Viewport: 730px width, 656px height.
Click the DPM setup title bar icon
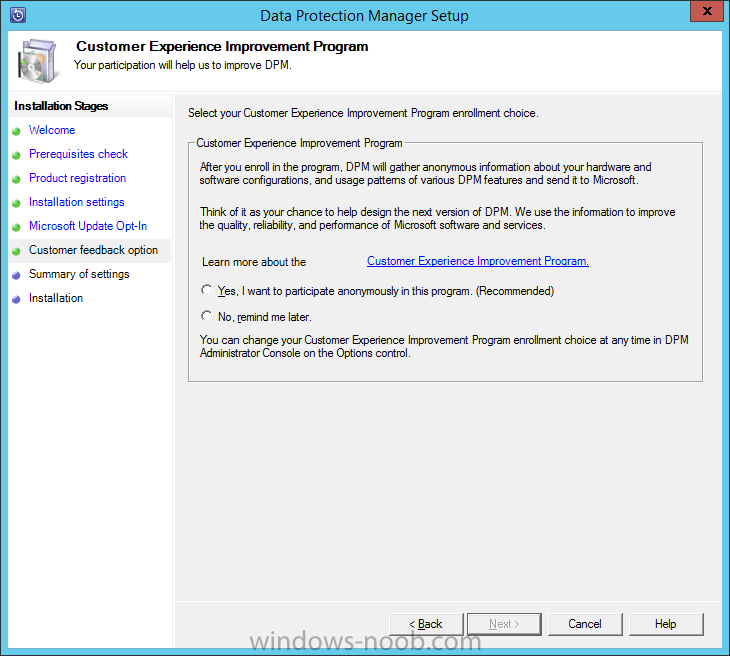(x=18, y=15)
